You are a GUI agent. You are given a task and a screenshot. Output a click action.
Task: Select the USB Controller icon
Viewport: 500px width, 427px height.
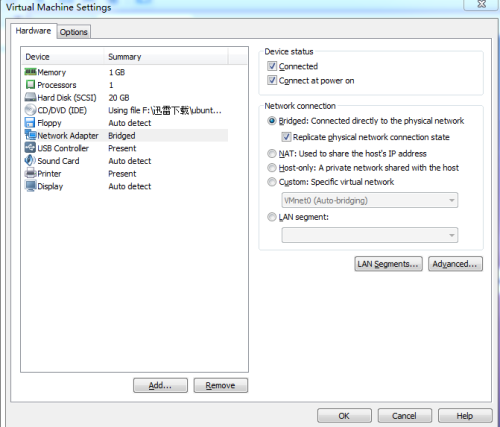[x=30, y=148]
